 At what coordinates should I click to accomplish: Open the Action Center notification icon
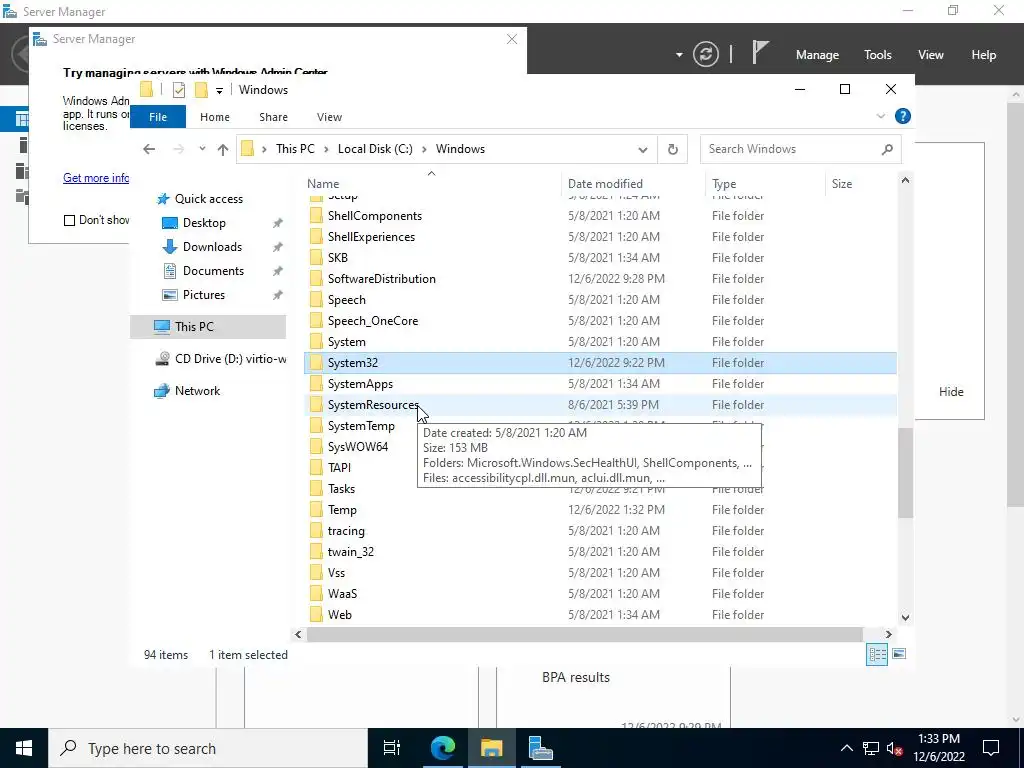pos(991,748)
